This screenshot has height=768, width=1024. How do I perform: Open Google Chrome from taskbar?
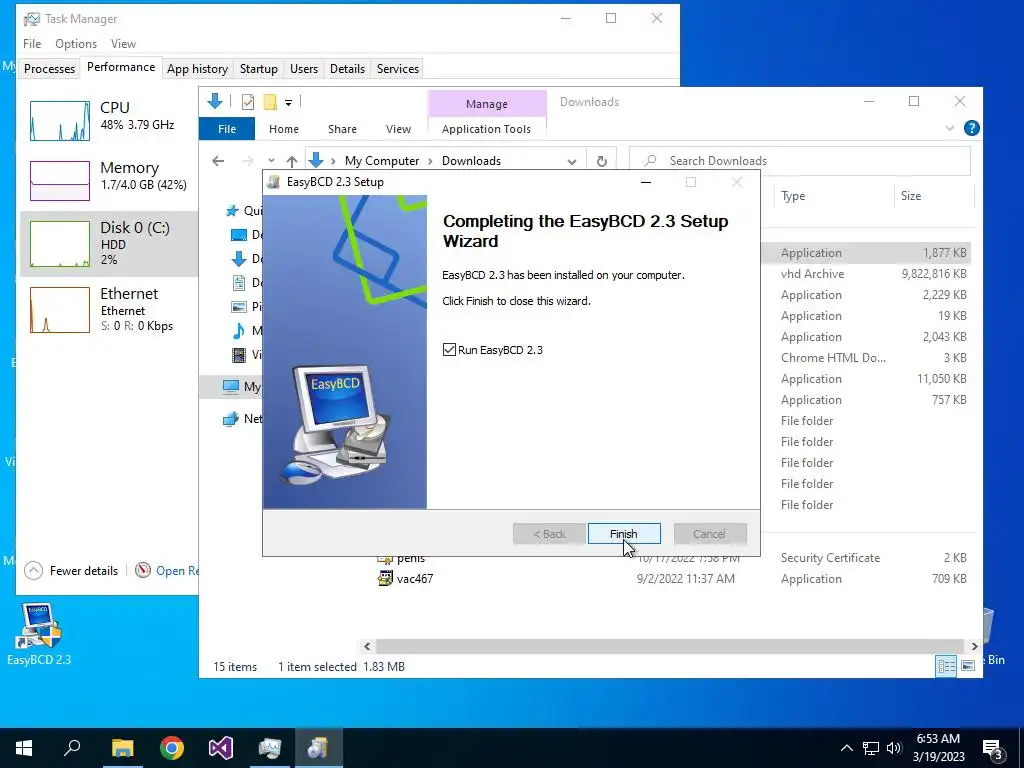pyautogui.click(x=172, y=748)
